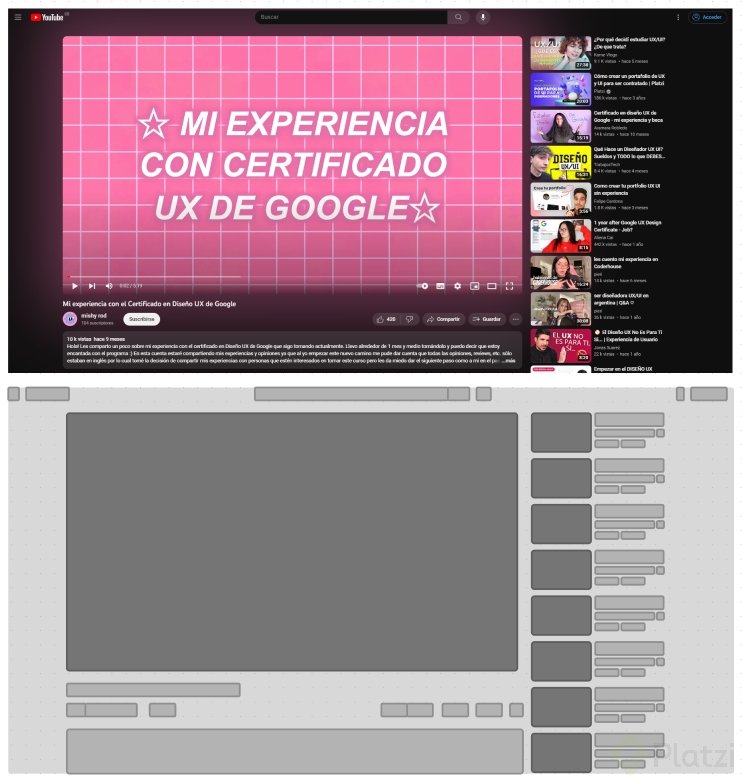Click the magnifier search button
Viewport: 742px width, 783px height.
pos(458,17)
